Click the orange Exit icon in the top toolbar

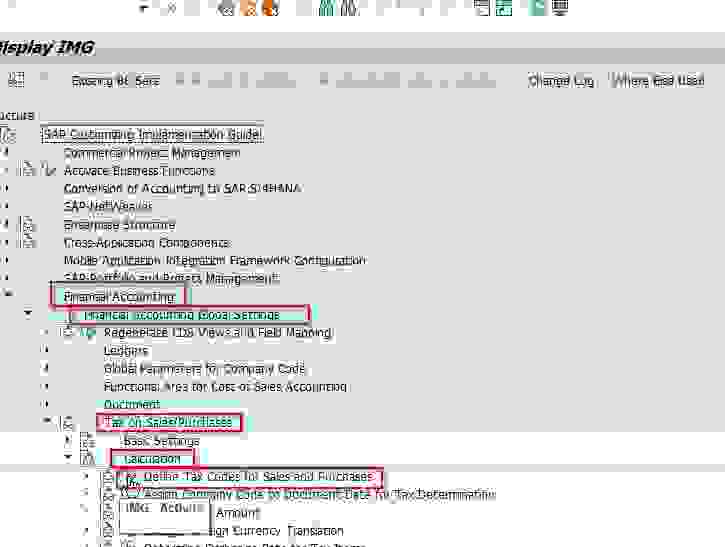(x=249, y=8)
